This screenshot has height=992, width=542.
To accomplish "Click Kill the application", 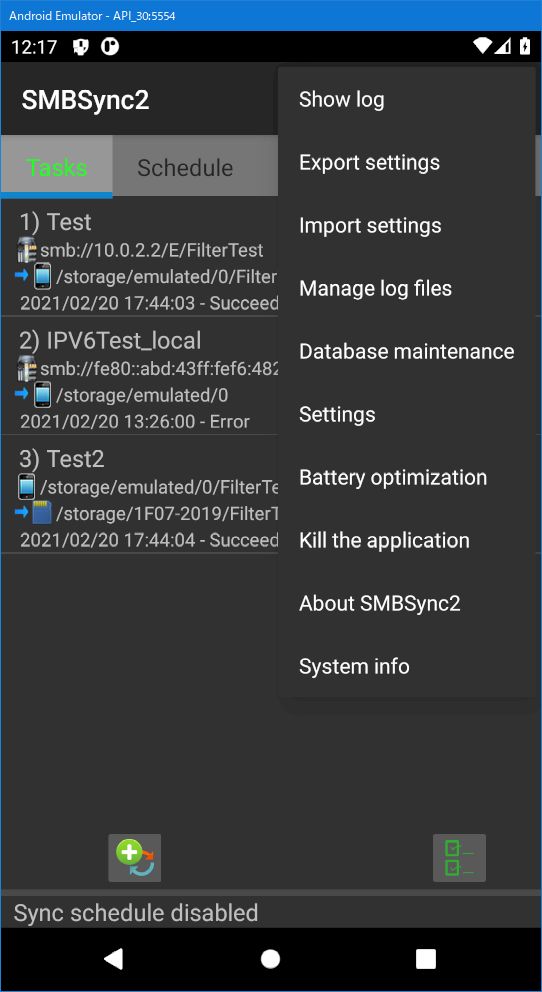I will coord(407,540).
